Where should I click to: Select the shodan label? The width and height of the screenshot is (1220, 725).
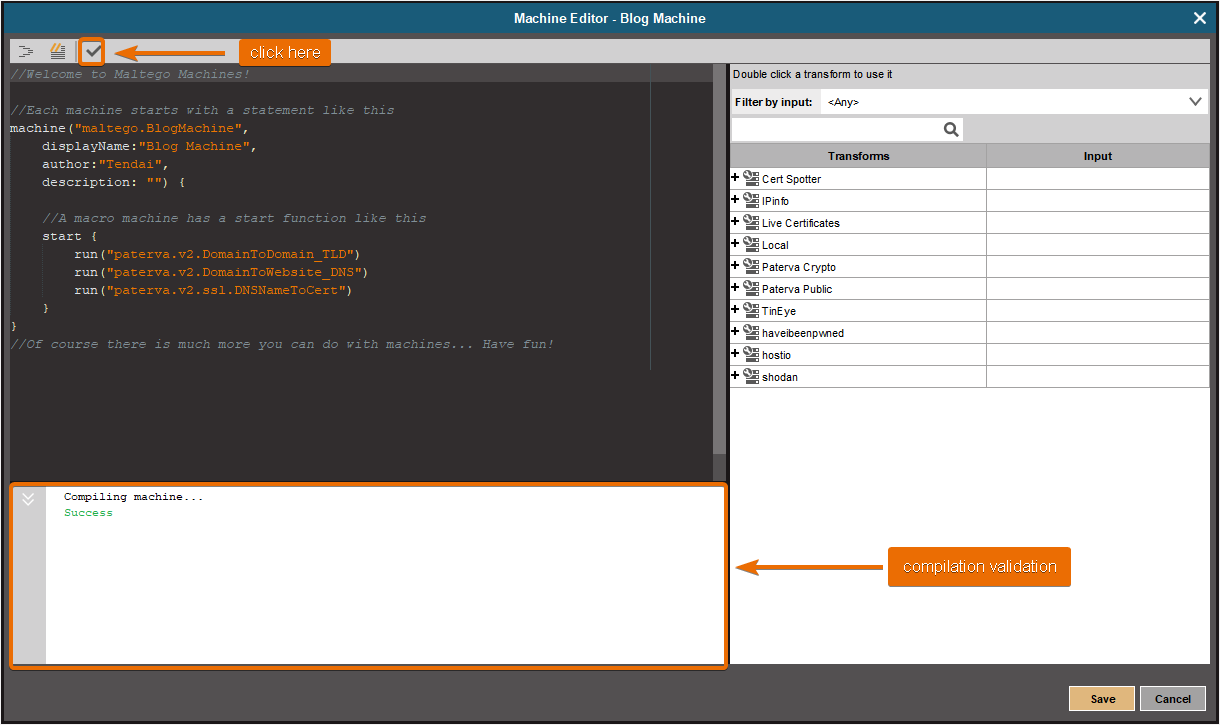click(780, 377)
